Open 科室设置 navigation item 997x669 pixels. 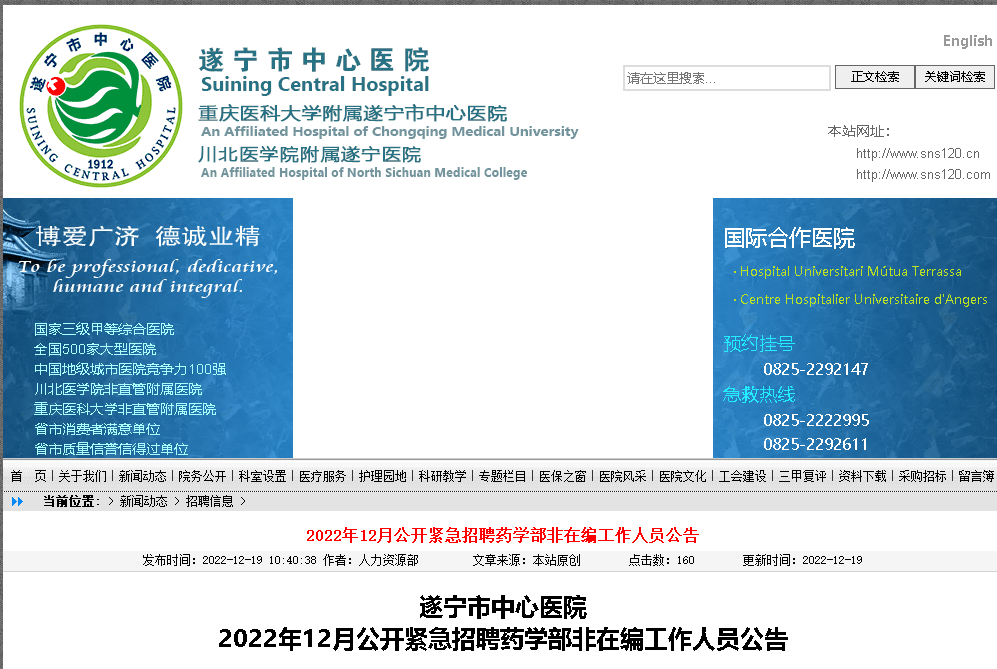(x=262, y=476)
